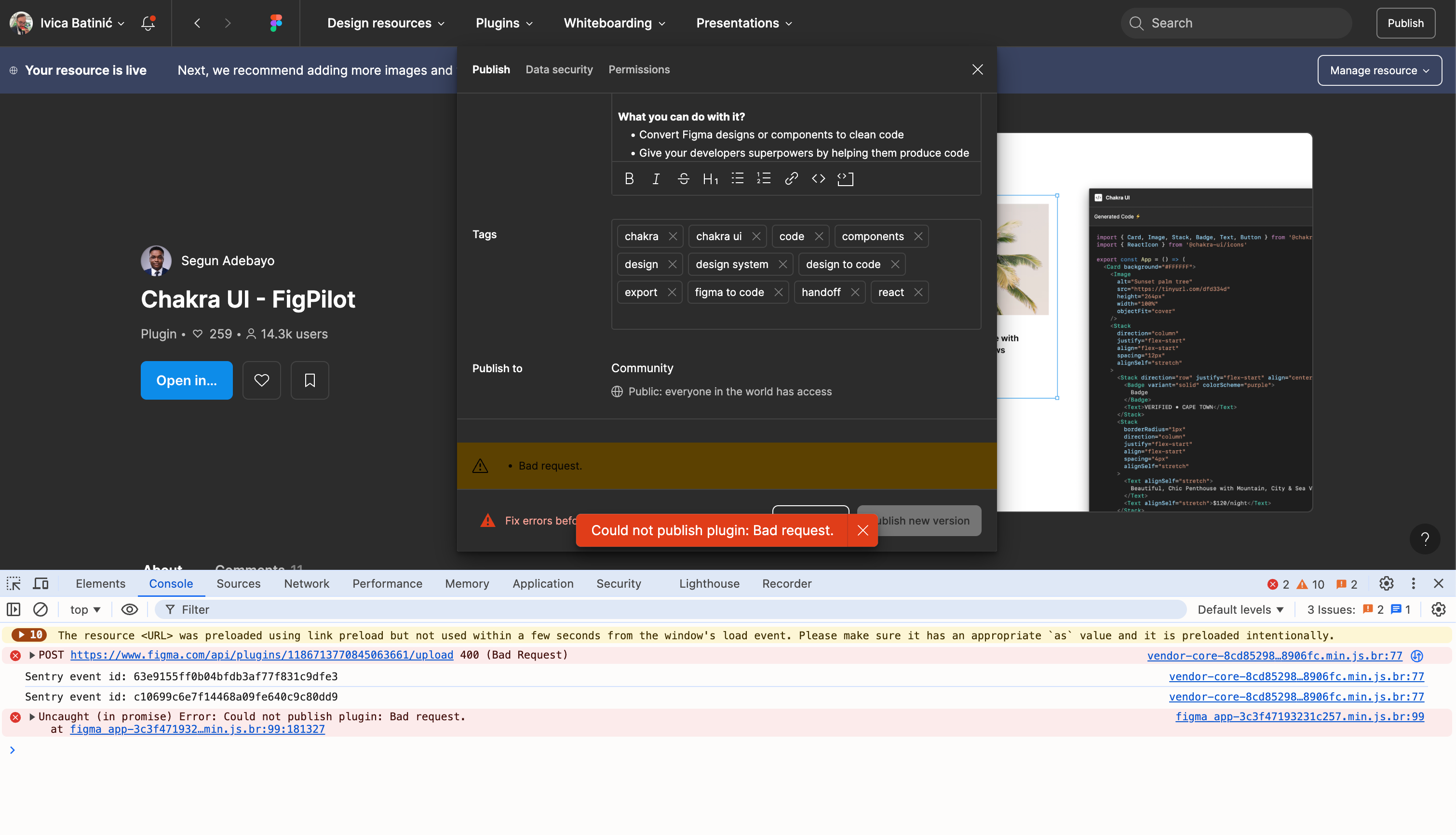
Task: Open Whiteboarding dropdown menu
Action: click(614, 23)
